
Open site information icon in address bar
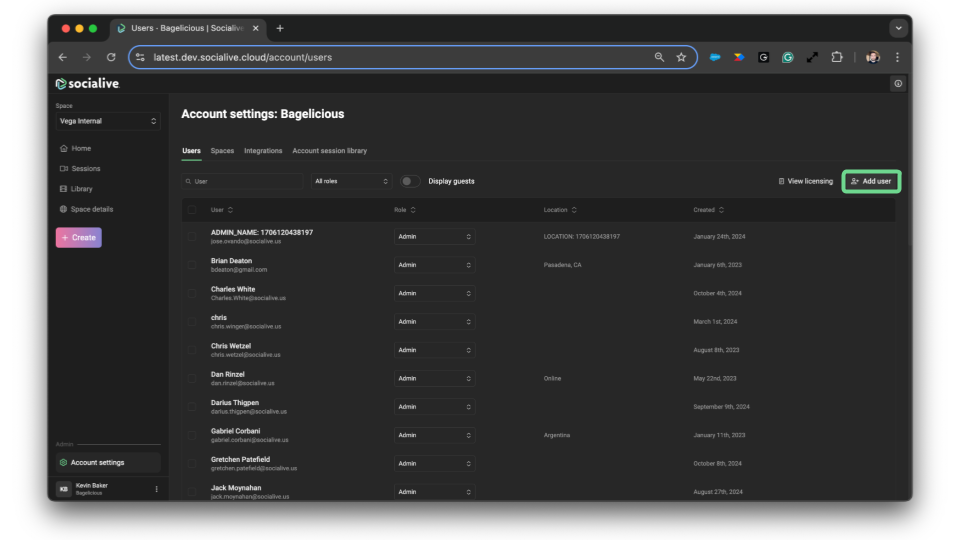click(140, 57)
